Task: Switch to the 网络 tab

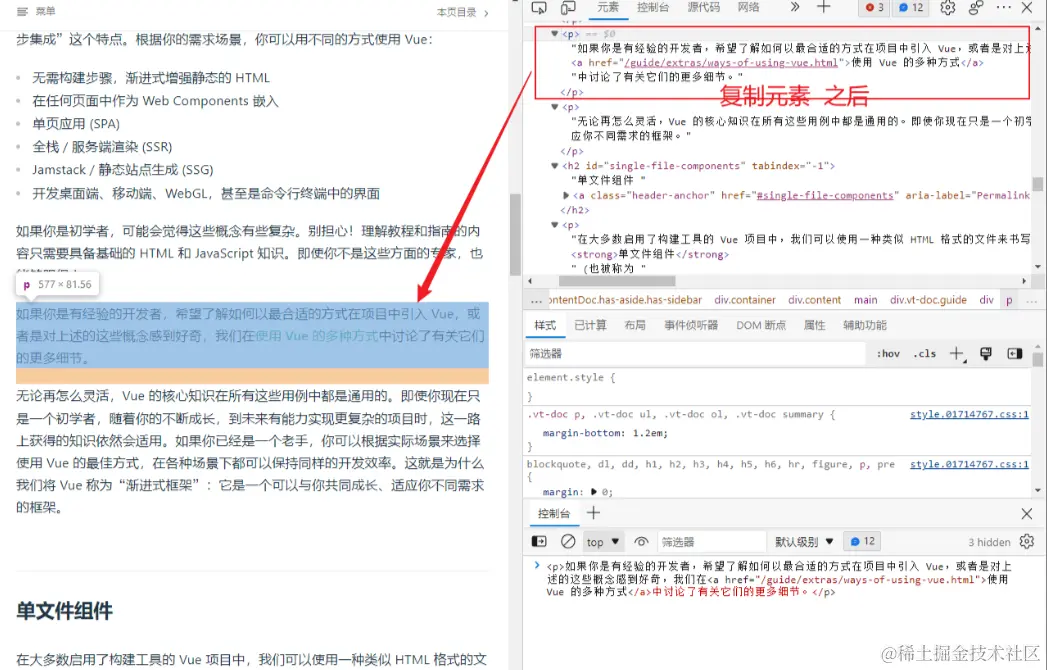Action: coord(749,7)
